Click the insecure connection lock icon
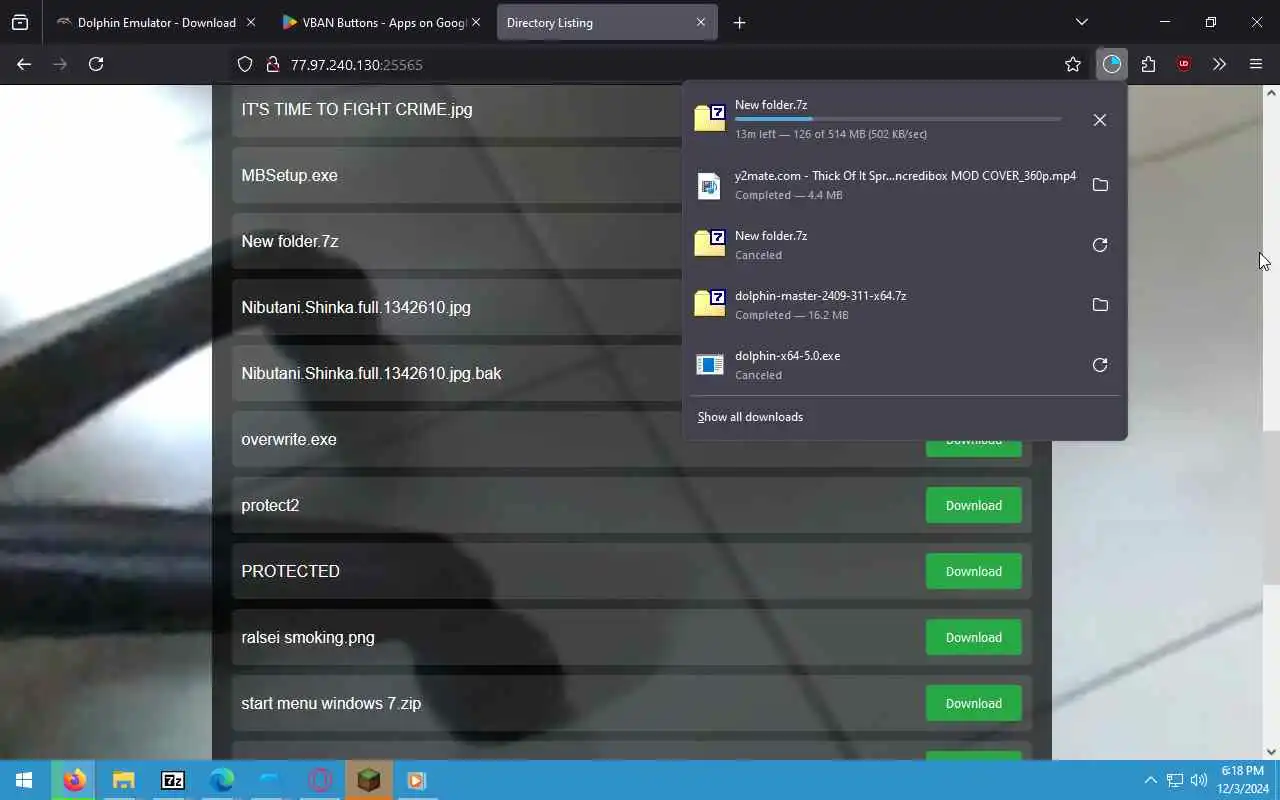This screenshot has height=800, width=1280. (x=272, y=64)
